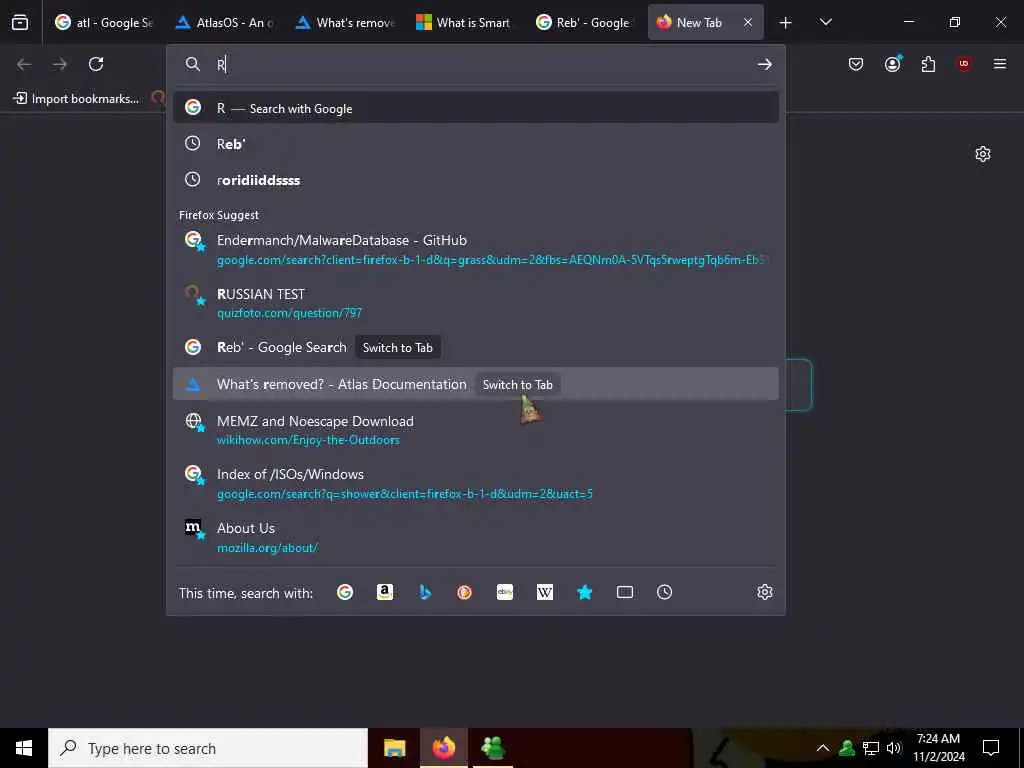Open the network icon in system tray
Viewport: 1024px width, 768px height.
[871, 748]
